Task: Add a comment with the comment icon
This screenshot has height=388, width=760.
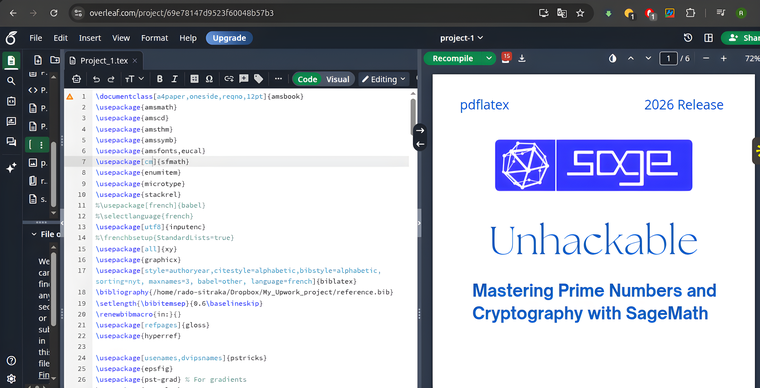Action: pyautogui.click(x=243, y=79)
